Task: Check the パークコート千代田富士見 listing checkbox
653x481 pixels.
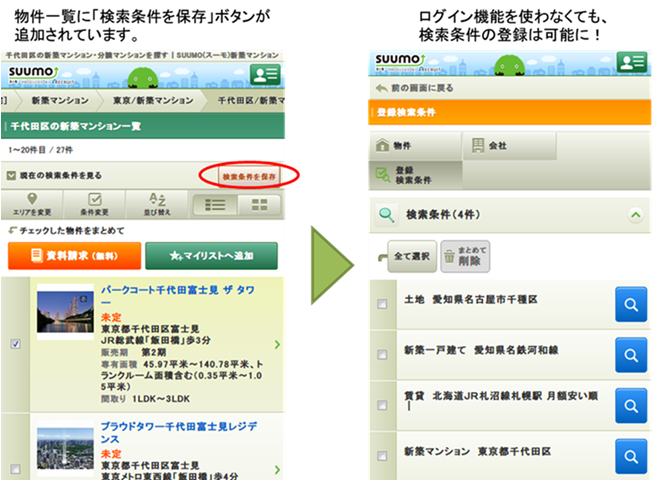Action: pyautogui.click(x=14, y=344)
